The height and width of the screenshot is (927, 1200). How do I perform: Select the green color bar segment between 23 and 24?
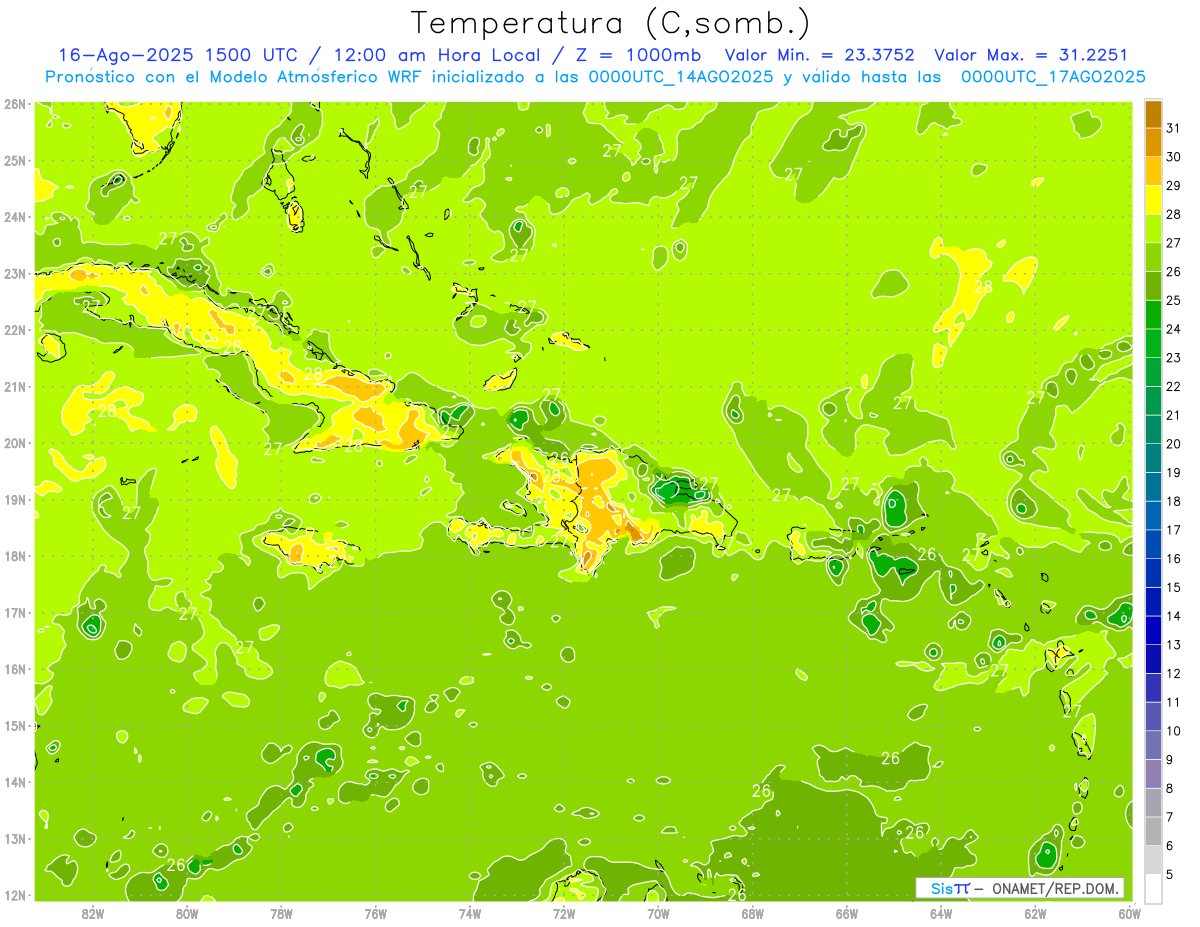tap(1153, 343)
